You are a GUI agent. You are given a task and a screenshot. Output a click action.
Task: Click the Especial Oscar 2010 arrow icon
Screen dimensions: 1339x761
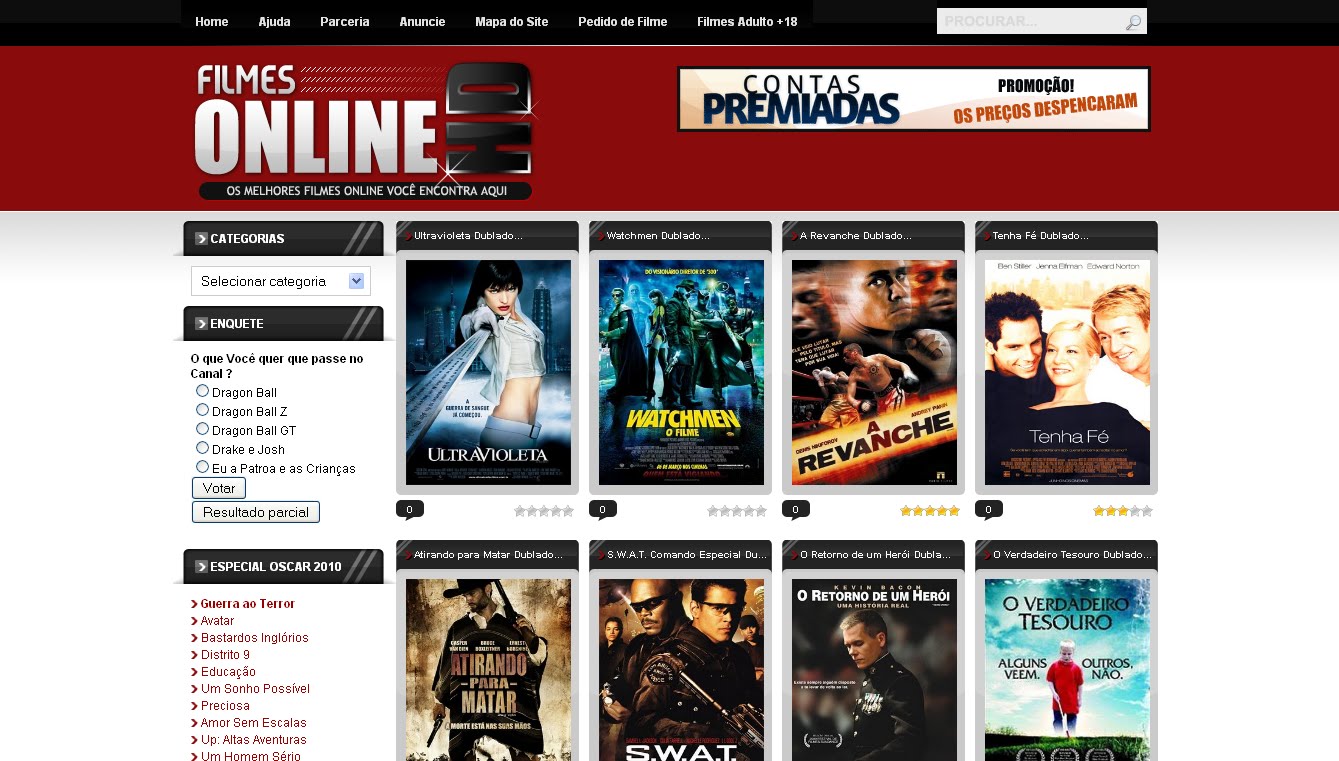pos(201,566)
